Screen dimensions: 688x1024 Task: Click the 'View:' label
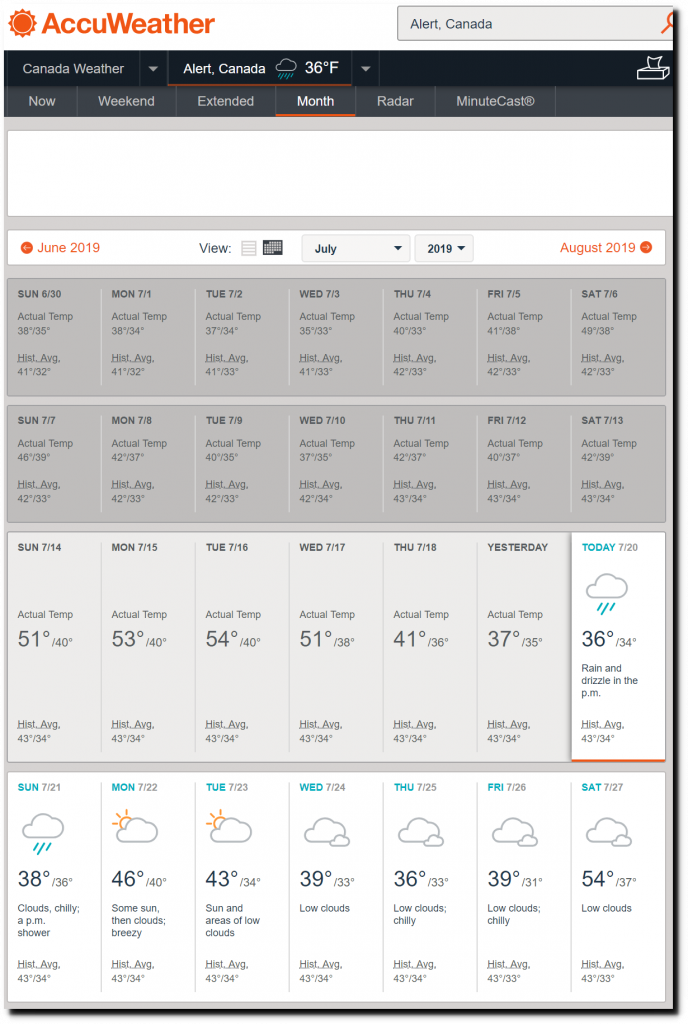(215, 248)
